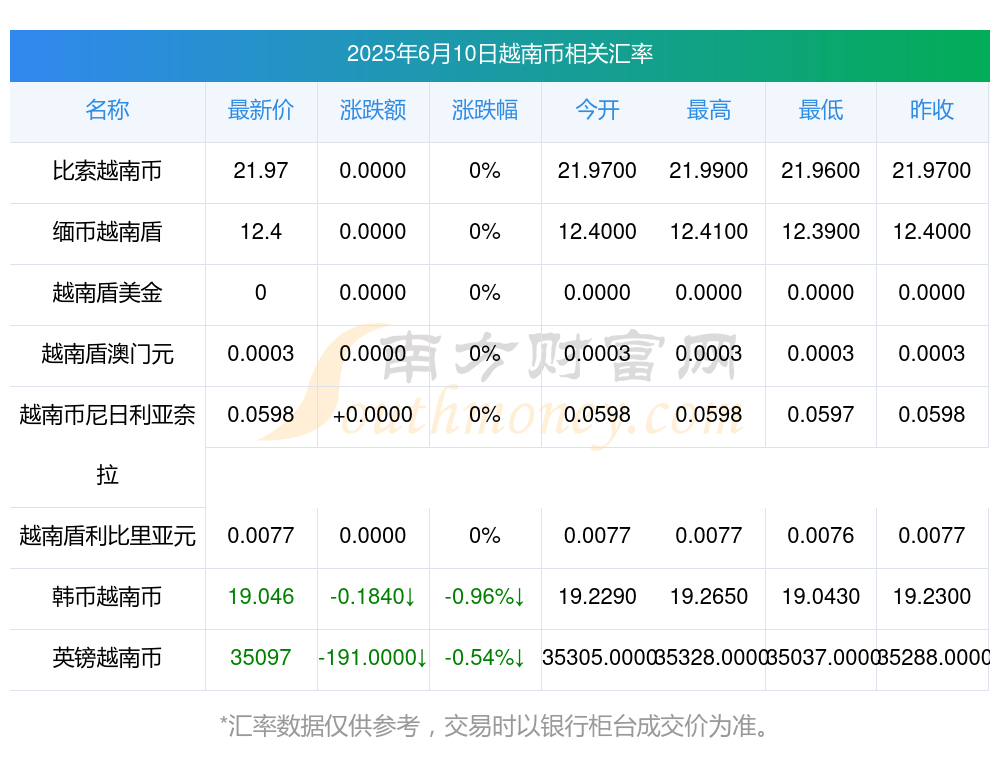
Task: Click the 最高 column header
Action: 709,110
